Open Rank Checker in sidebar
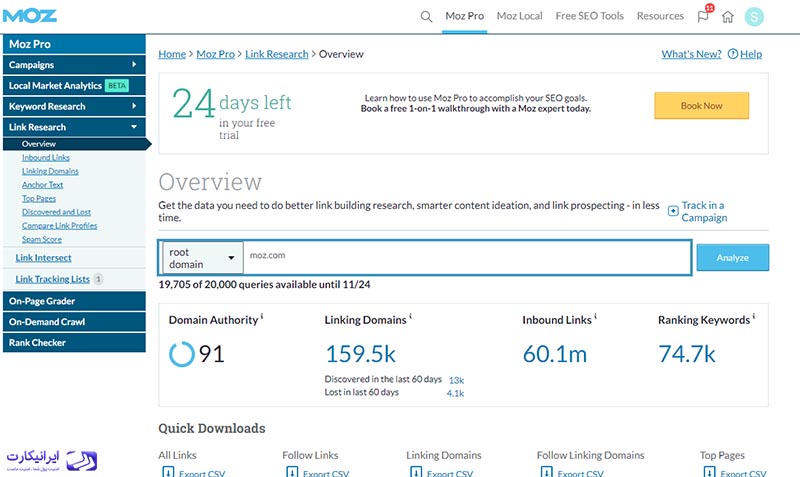800x477 pixels. pyautogui.click(x=74, y=343)
